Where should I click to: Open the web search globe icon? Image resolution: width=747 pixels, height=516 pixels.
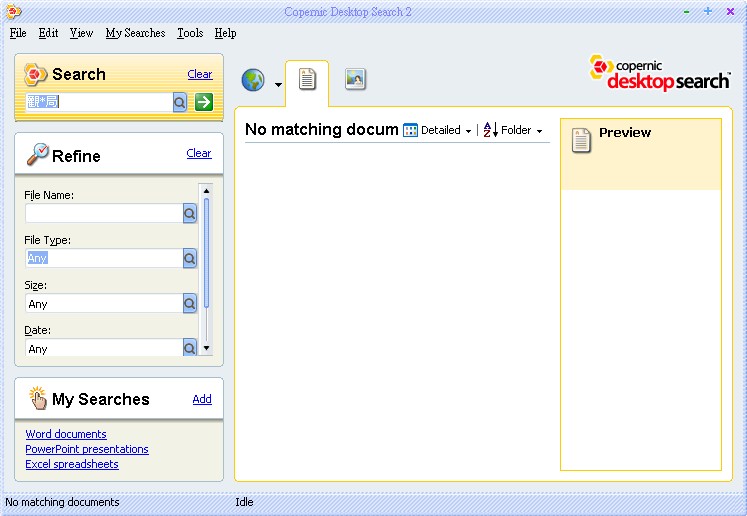[253, 80]
